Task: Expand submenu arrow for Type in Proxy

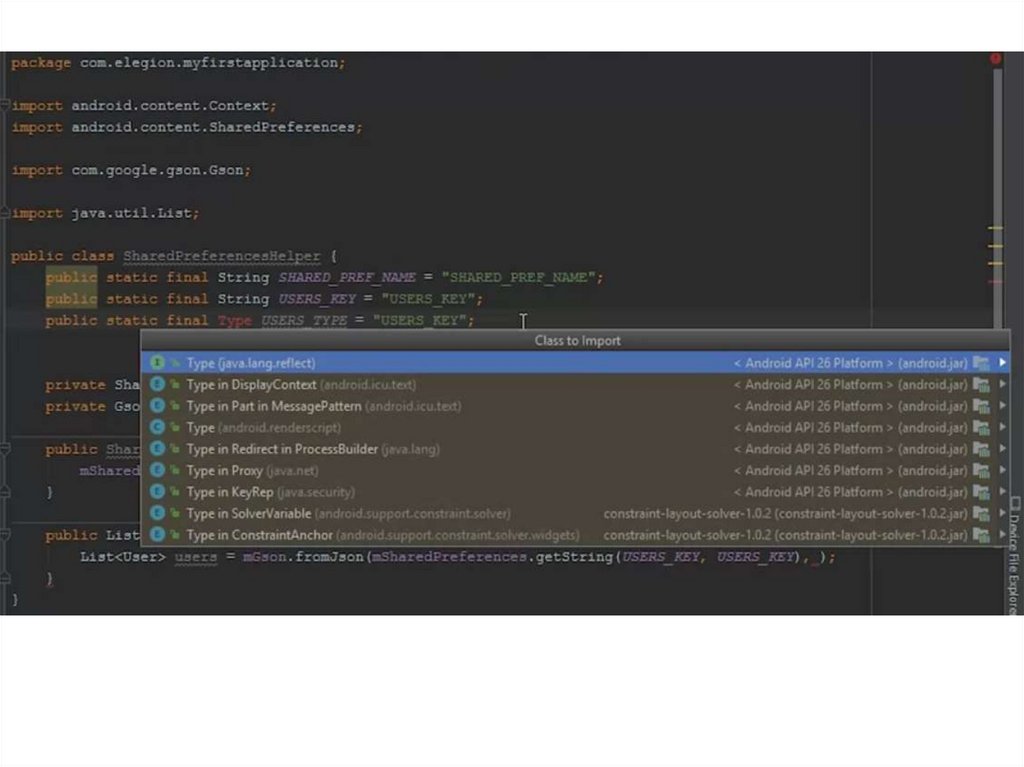Action: point(1002,470)
